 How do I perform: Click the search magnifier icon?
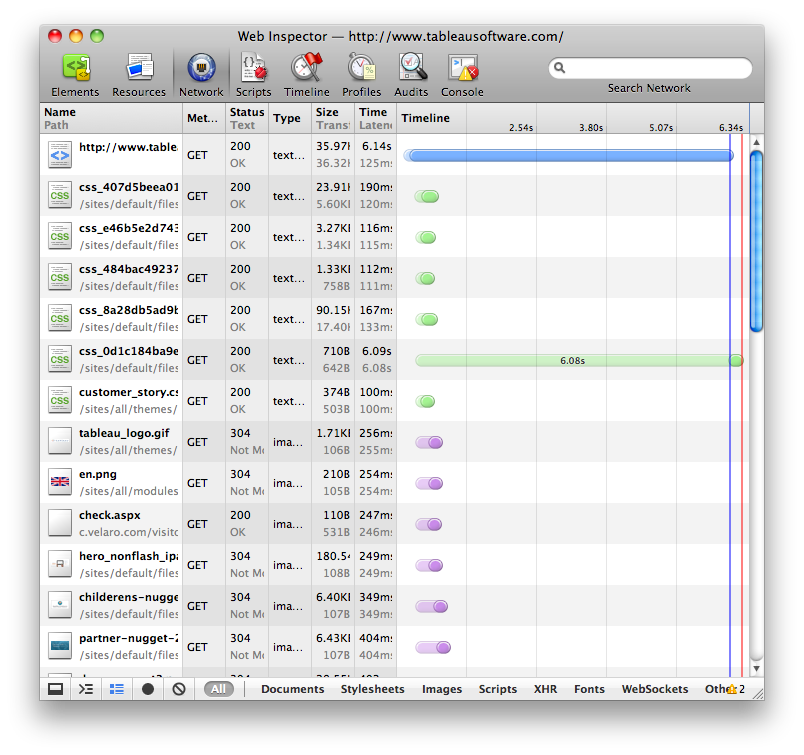(559, 68)
